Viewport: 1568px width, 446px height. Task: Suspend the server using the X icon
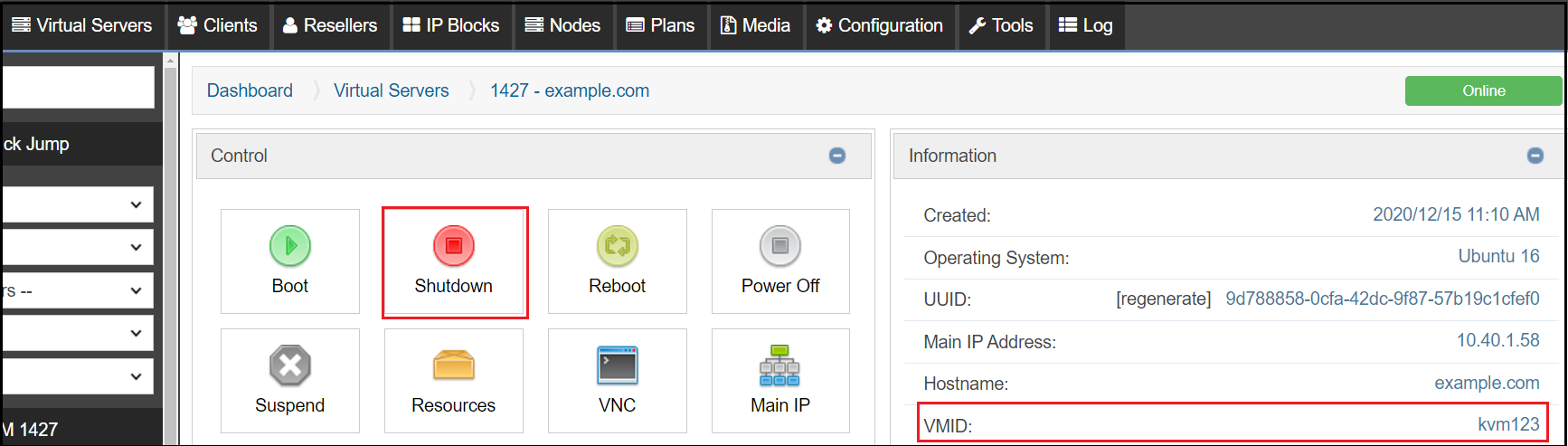click(289, 366)
